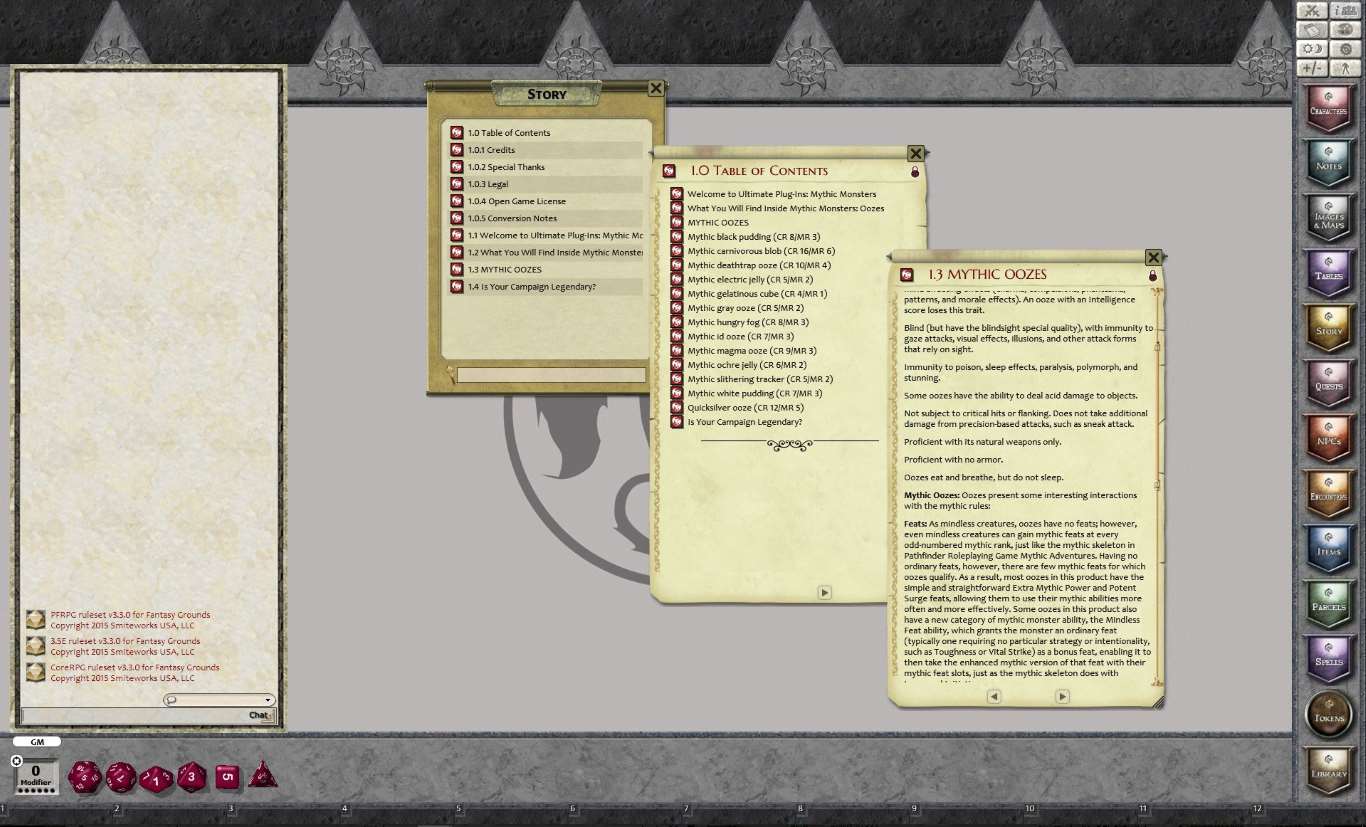
Task: Switch to the Chat tab below the message log
Action: click(x=258, y=715)
